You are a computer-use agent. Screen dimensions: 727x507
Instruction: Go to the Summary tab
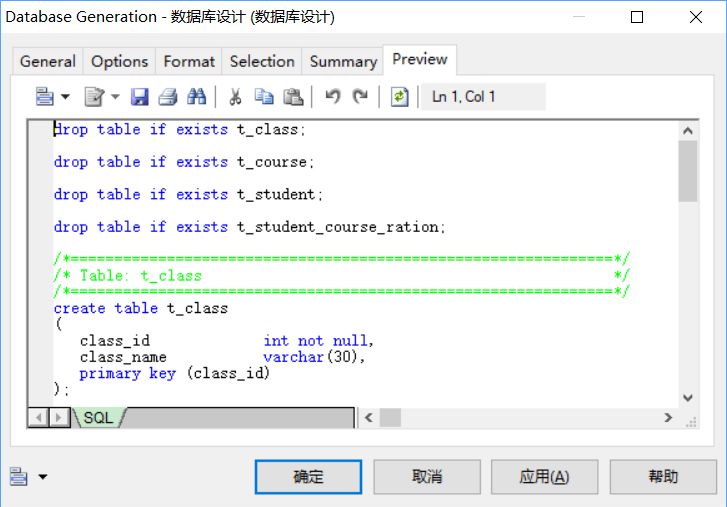tap(343, 61)
